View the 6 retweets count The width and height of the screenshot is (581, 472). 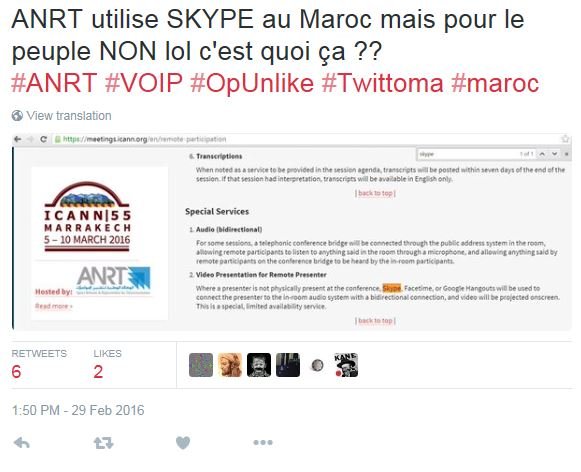coord(16,372)
